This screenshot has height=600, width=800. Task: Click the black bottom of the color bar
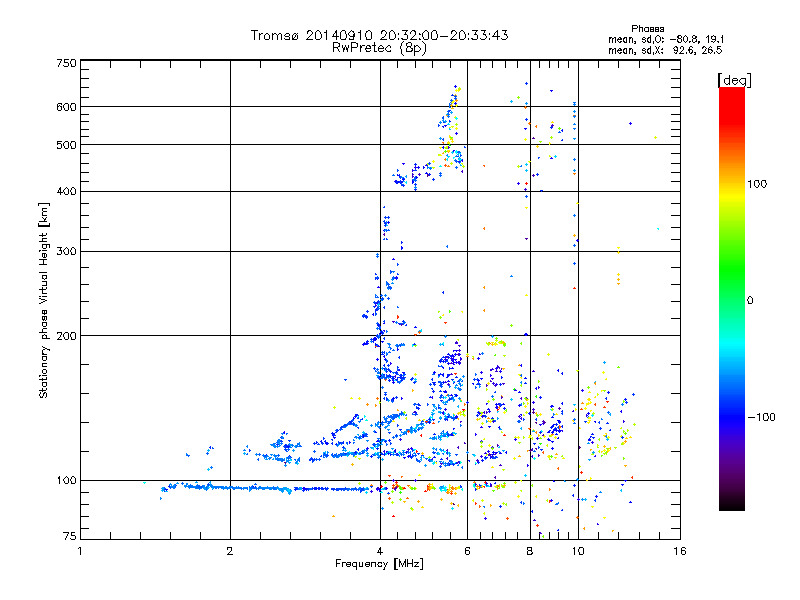(732, 503)
